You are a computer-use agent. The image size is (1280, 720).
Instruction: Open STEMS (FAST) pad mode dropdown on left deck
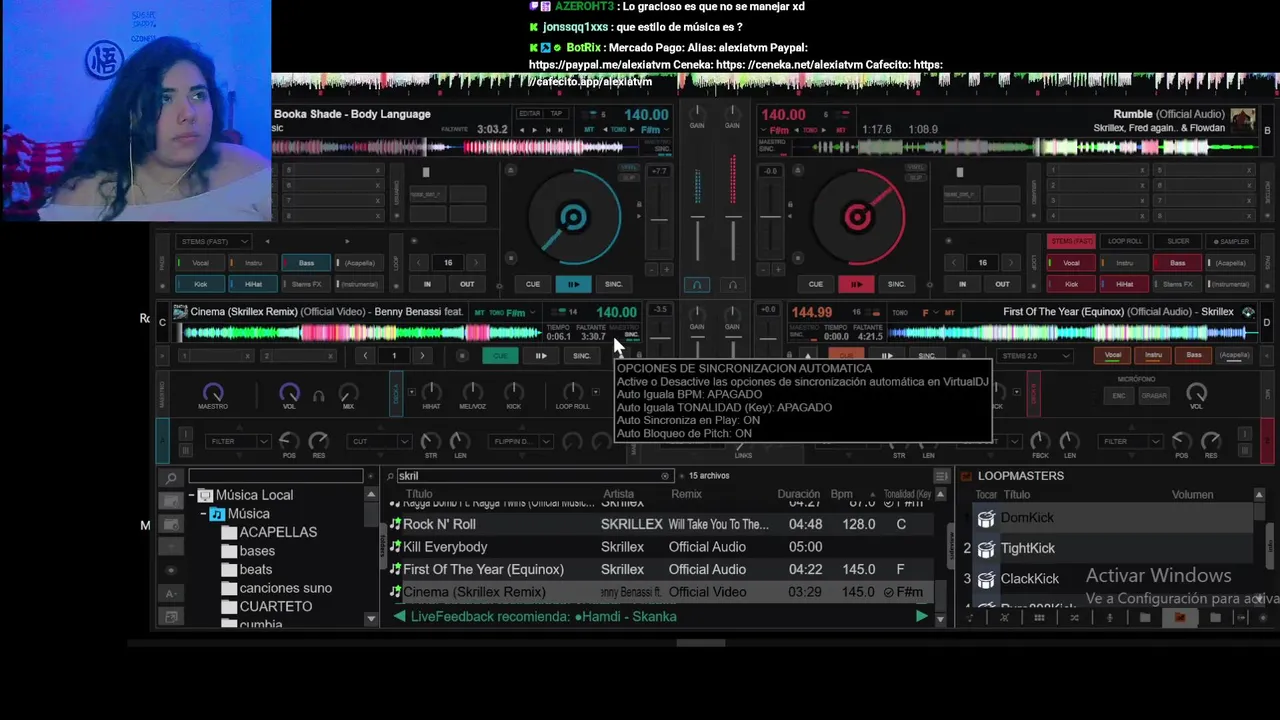tap(213, 241)
